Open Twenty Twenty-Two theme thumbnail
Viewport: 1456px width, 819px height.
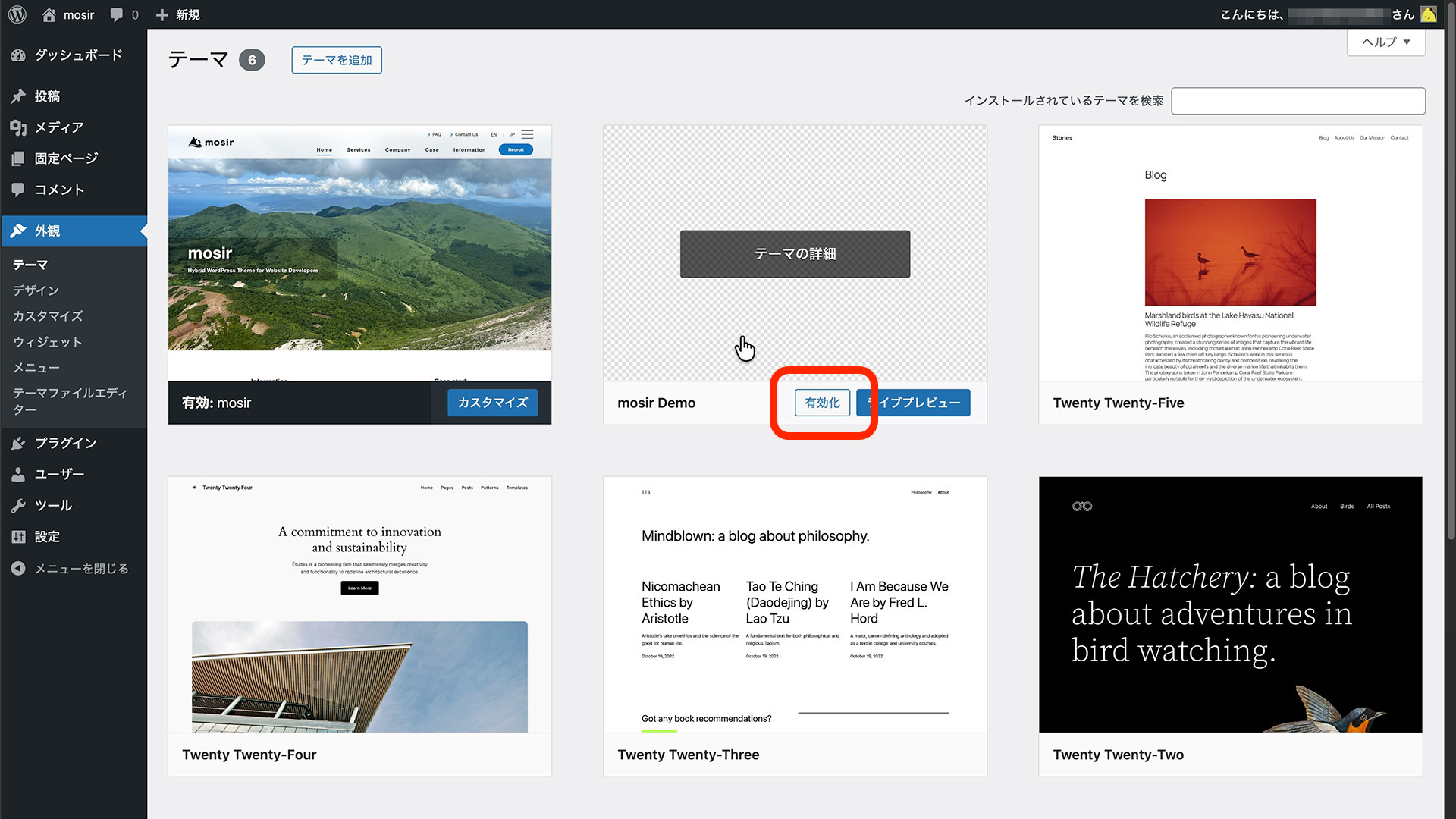click(1230, 604)
